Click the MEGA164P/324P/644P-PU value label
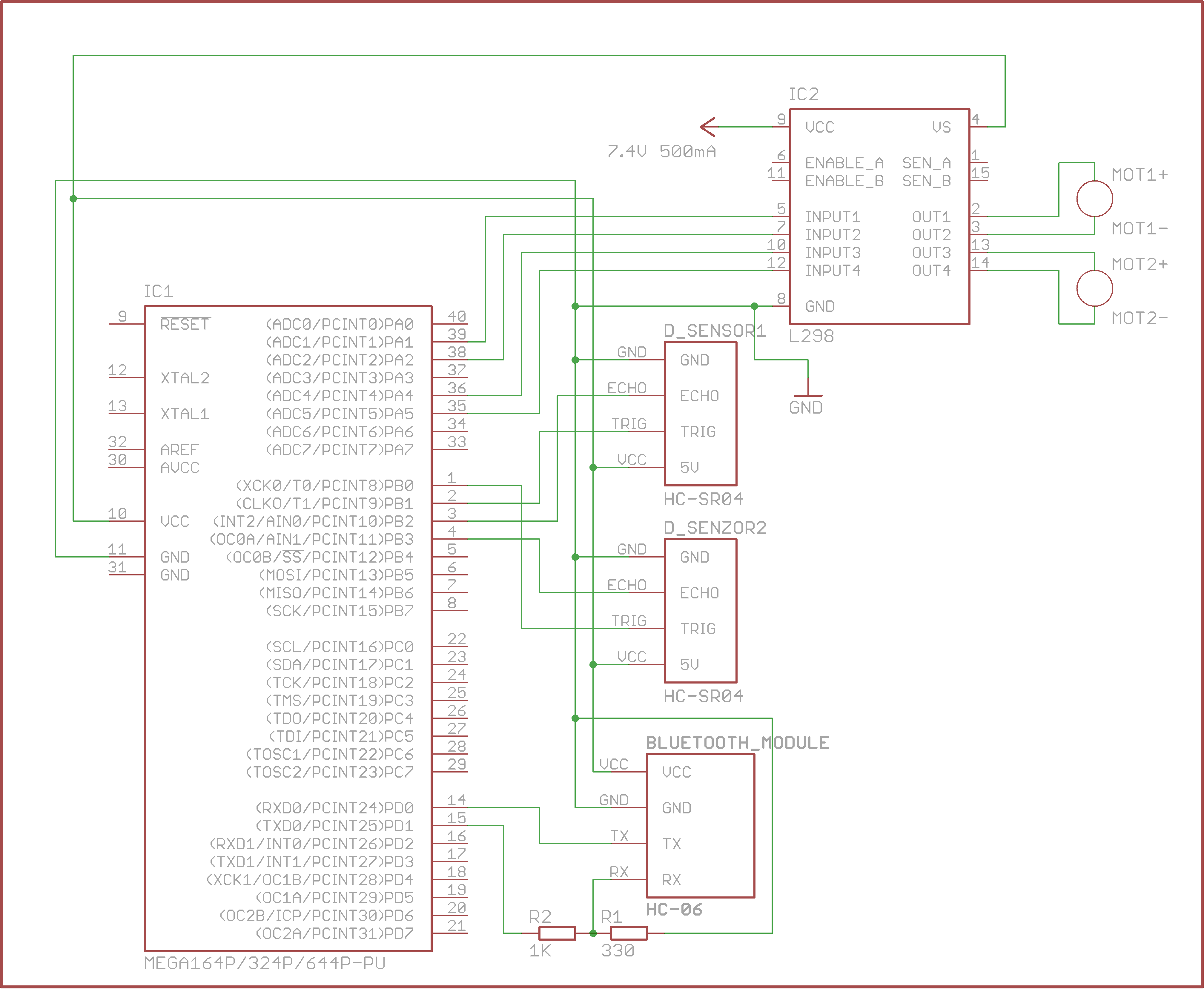Screen dimensions: 1204x989 pos(265,963)
